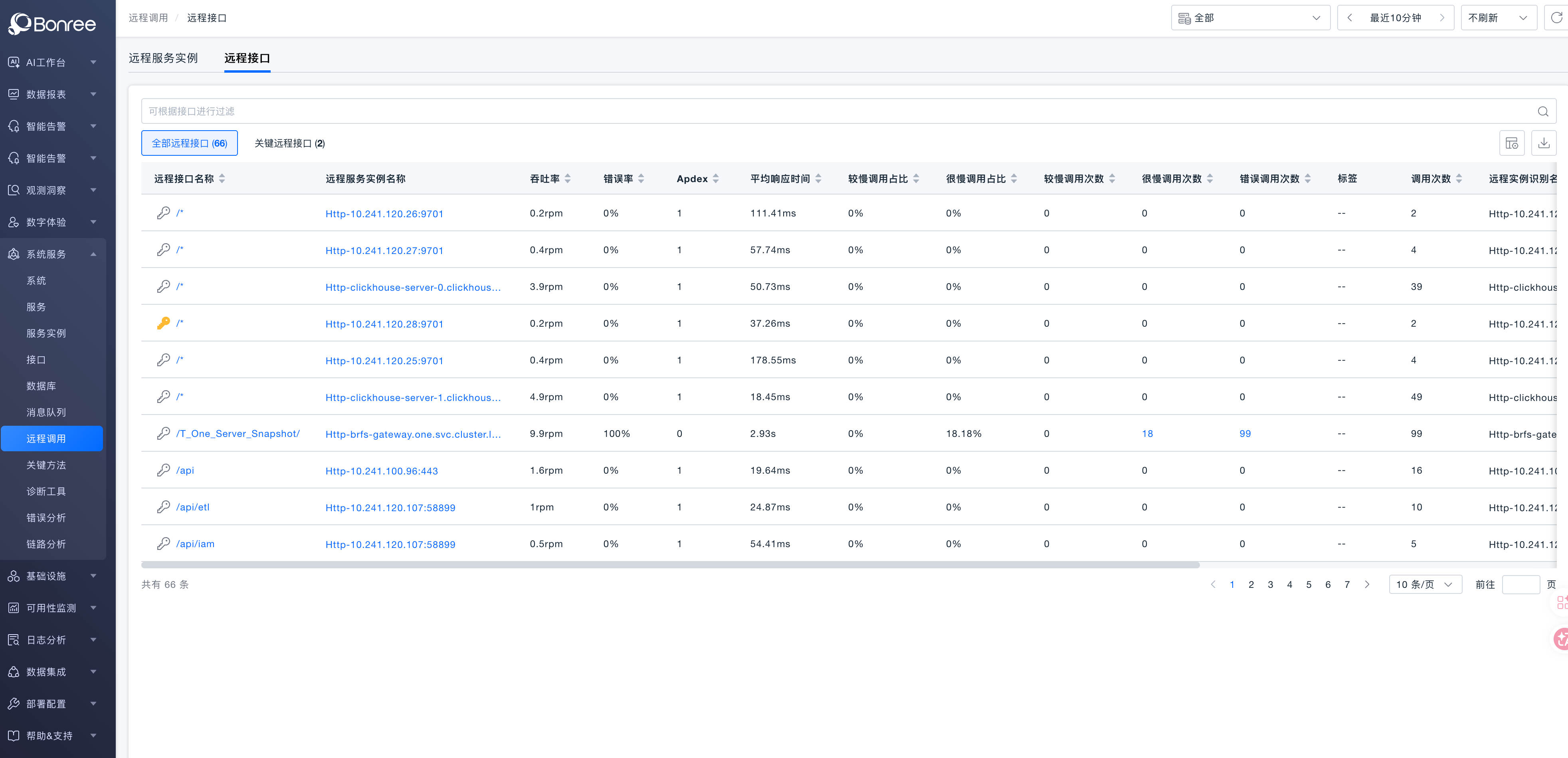
Task: Mark the /api/etl interface as key
Action: [163, 507]
